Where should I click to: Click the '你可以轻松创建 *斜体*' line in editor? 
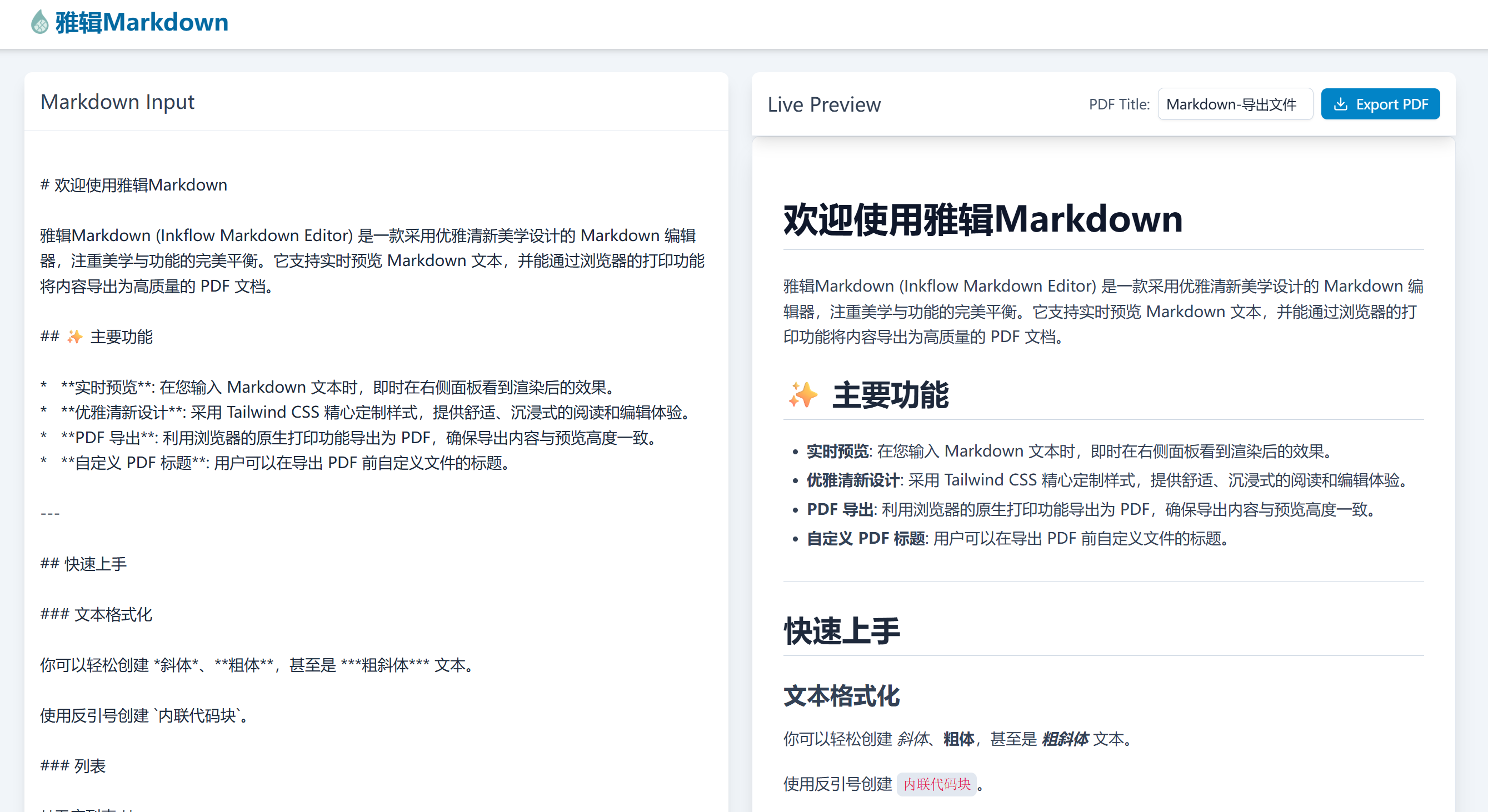click(259, 665)
